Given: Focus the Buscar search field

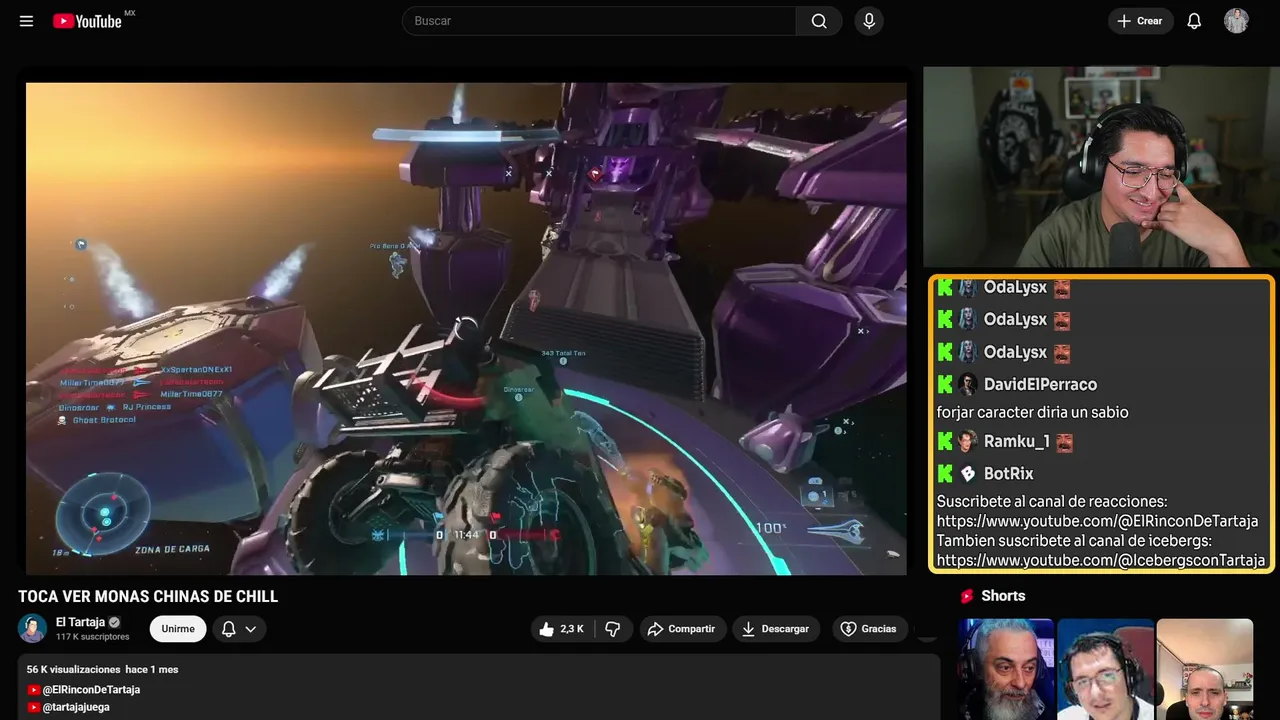Looking at the screenshot, I should (x=599, y=21).
